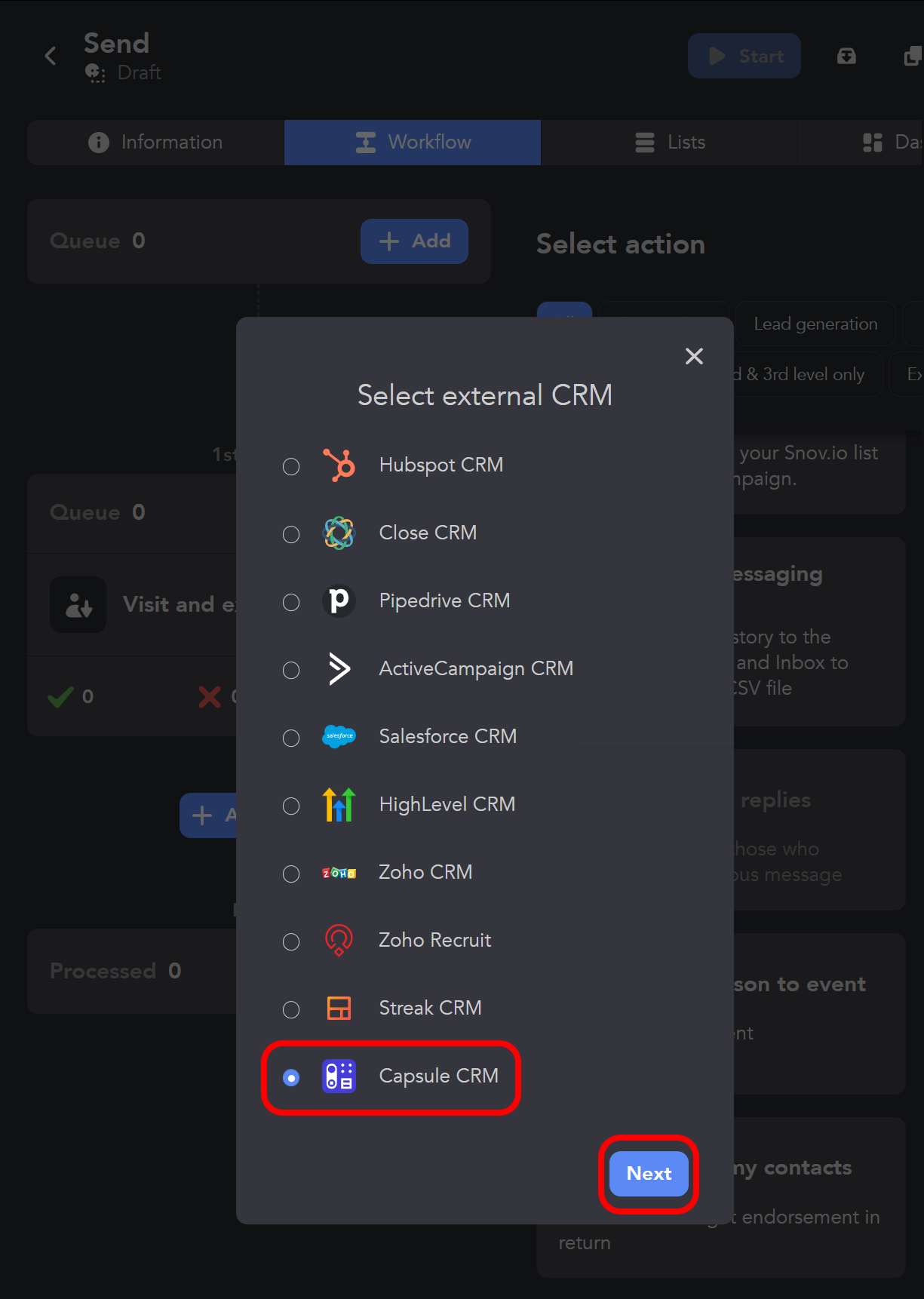Click the Hubspot CRM logo icon
The width and height of the screenshot is (924, 1299).
(x=339, y=465)
